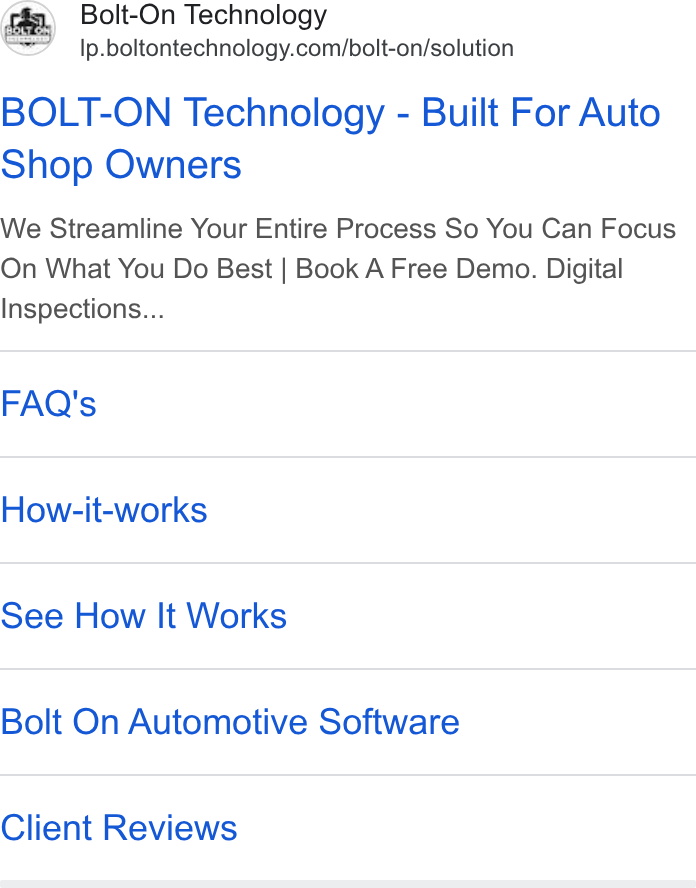This screenshot has height=888, width=696.
Task: Click the word 'Software' in the sitelinks
Action: click(x=389, y=722)
